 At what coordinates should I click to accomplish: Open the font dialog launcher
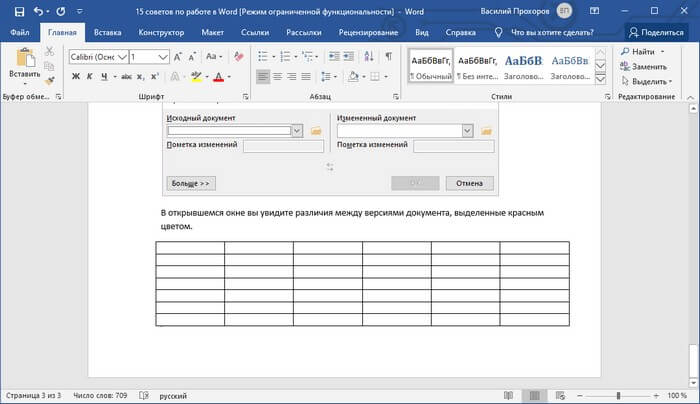pos(246,96)
